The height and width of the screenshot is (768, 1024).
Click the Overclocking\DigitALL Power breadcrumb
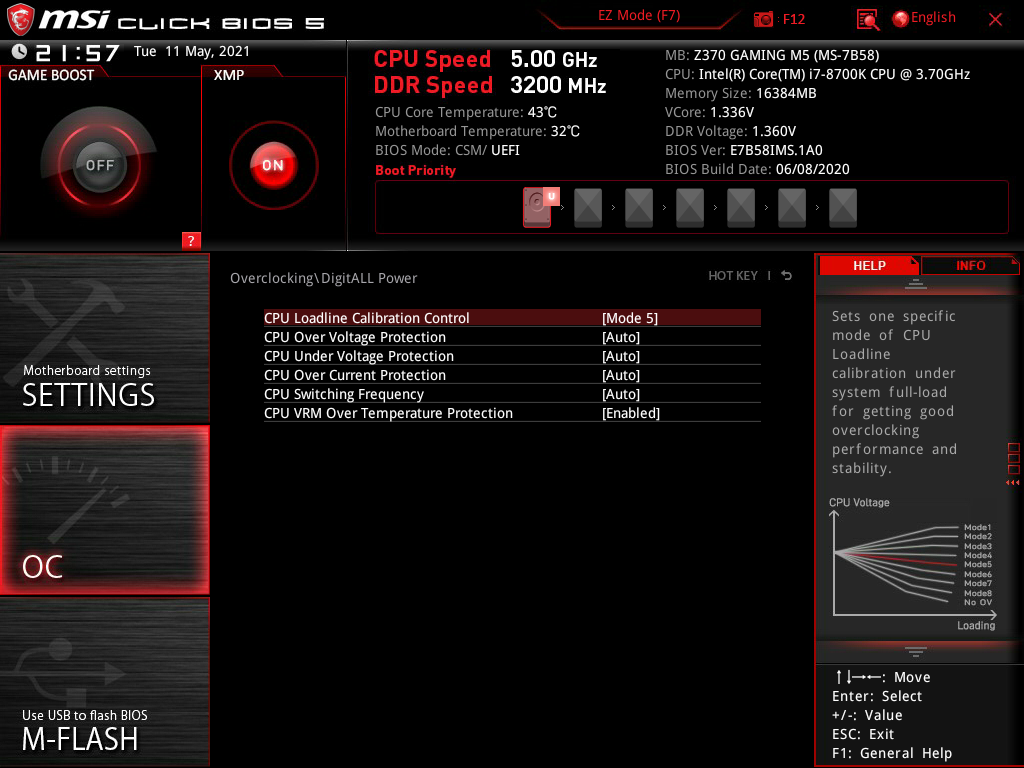pos(323,278)
